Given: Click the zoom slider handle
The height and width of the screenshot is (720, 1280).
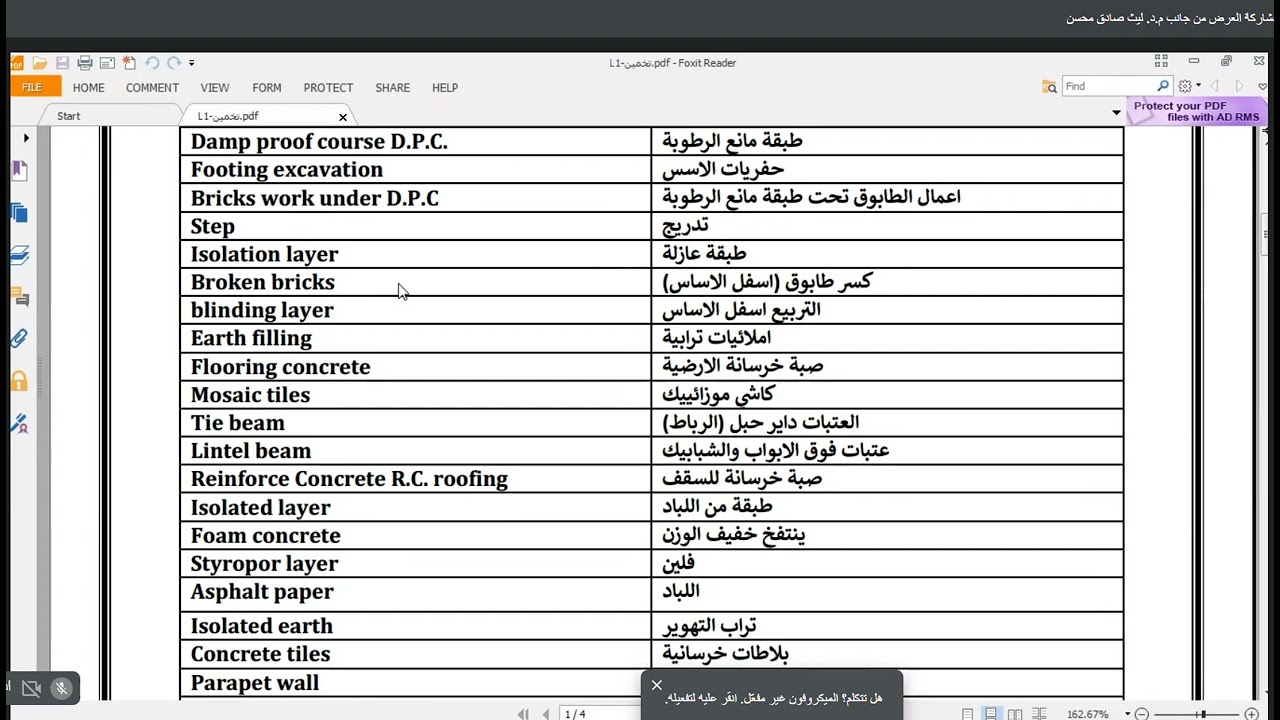Looking at the screenshot, I should click(1204, 714).
